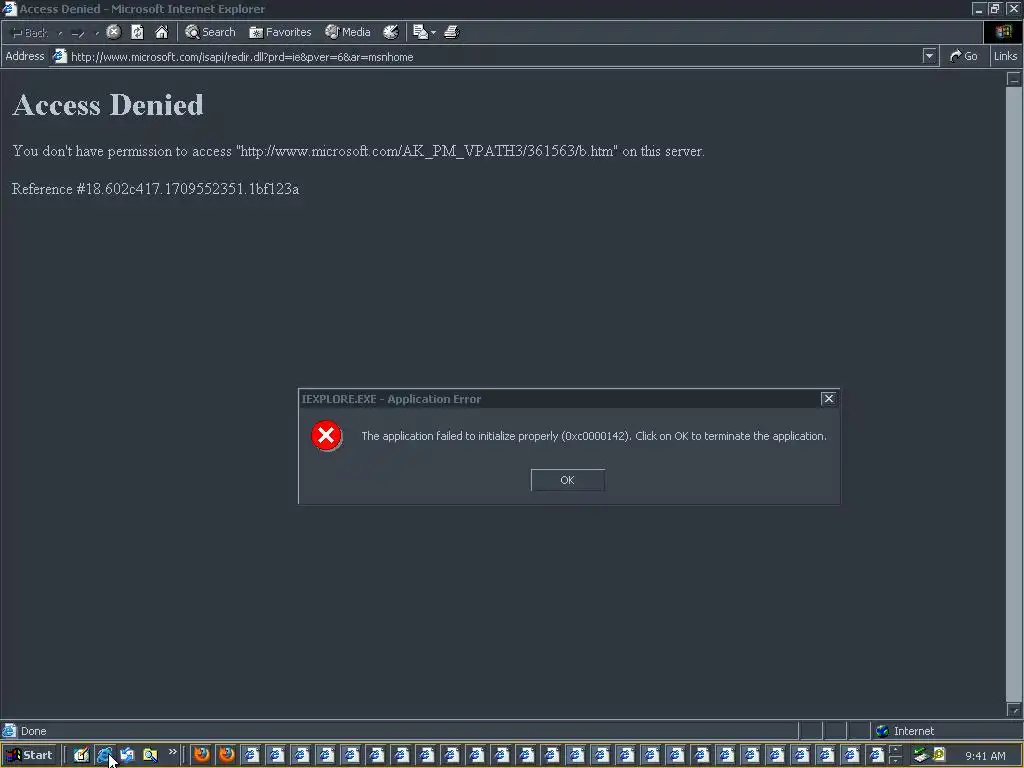Open the Mail button dropdown arrow
This screenshot has height=768, width=1024.
(x=433, y=33)
